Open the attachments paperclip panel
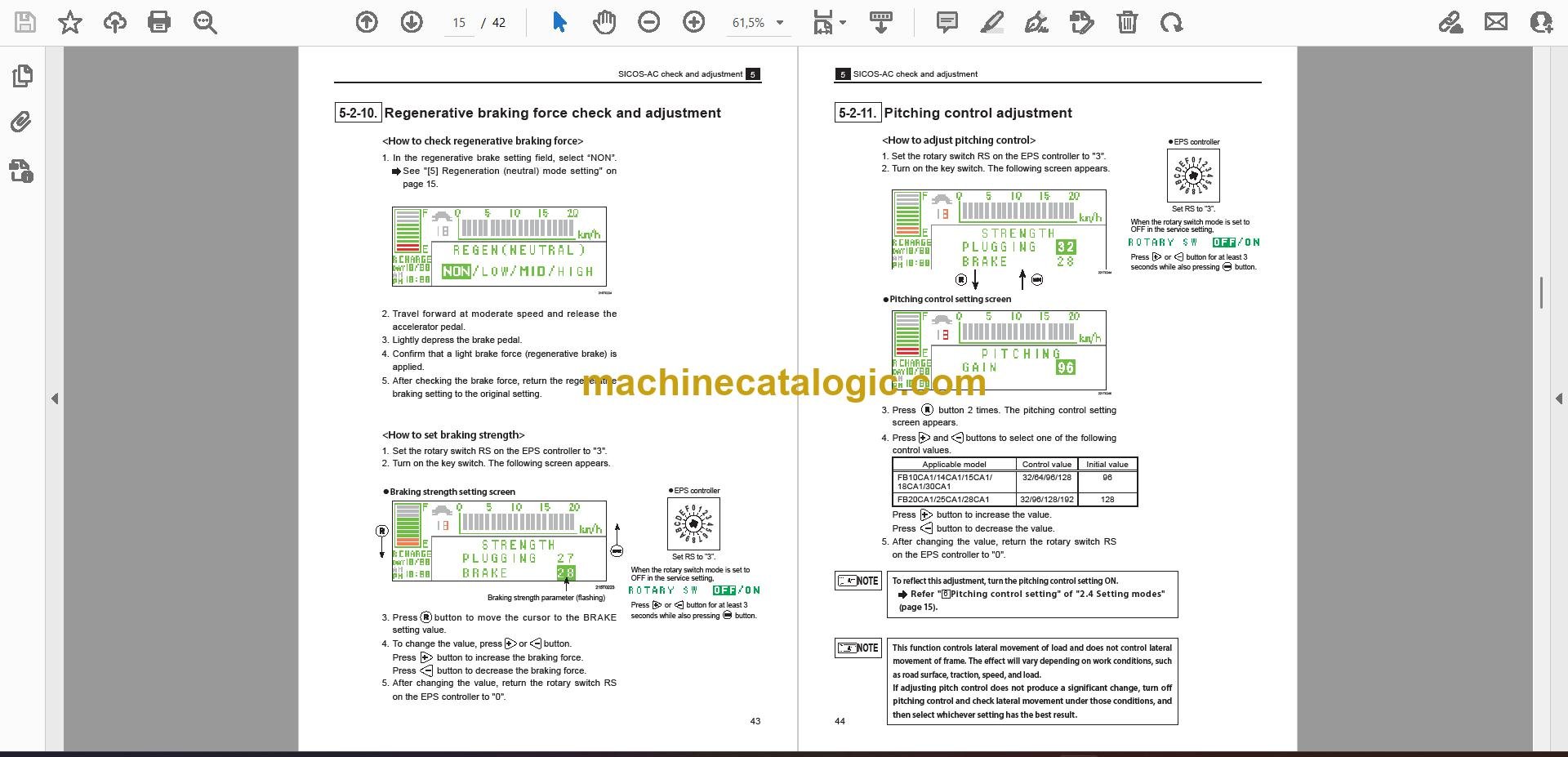The width and height of the screenshot is (1568, 757). click(22, 123)
